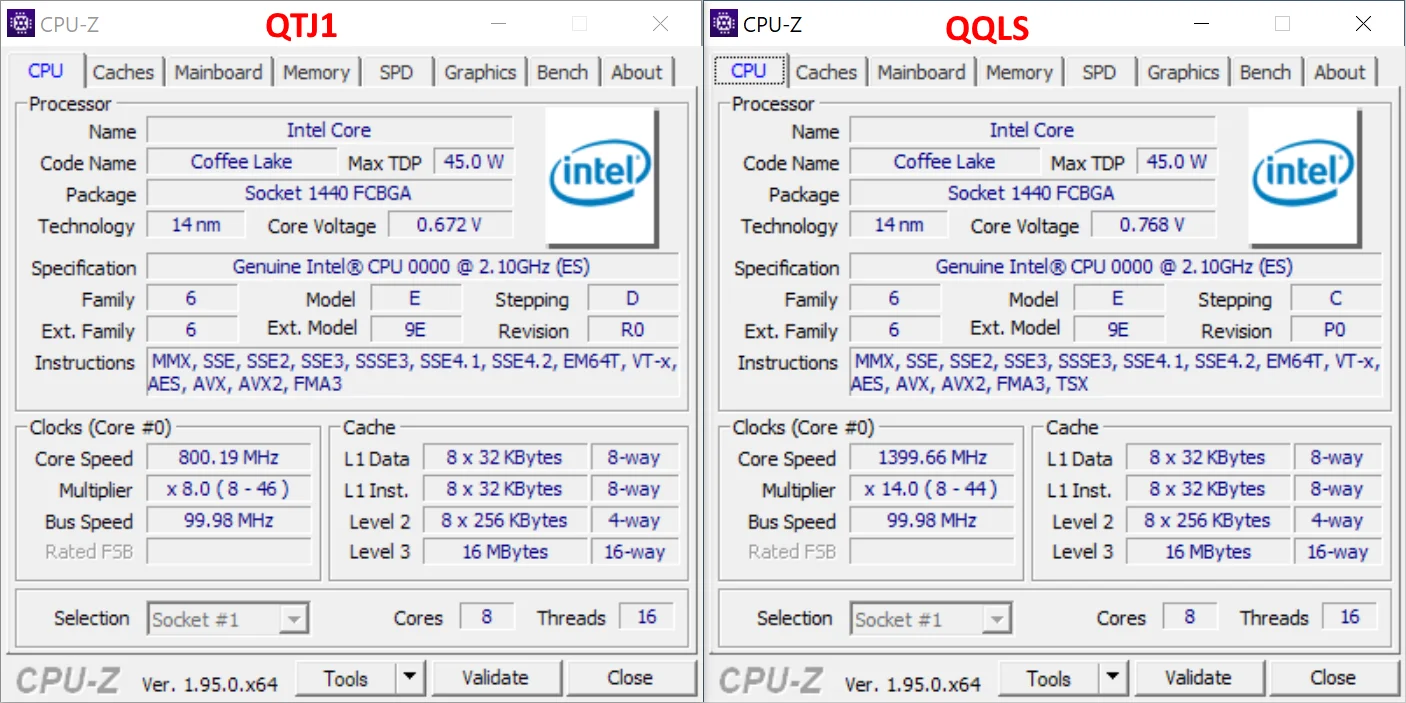Switch to Graphics tab in QTJ1 window
1406x703 pixels.
(x=480, y=72)
